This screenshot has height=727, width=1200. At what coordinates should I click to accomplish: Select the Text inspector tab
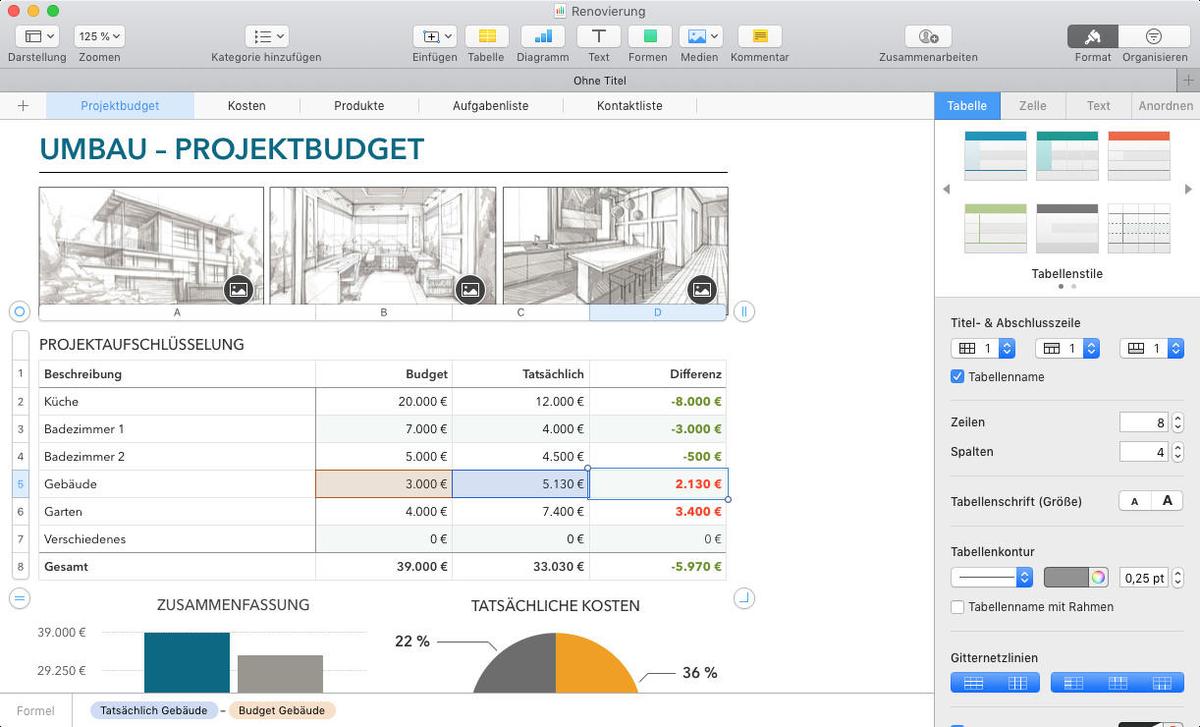tap(1098, 105)
